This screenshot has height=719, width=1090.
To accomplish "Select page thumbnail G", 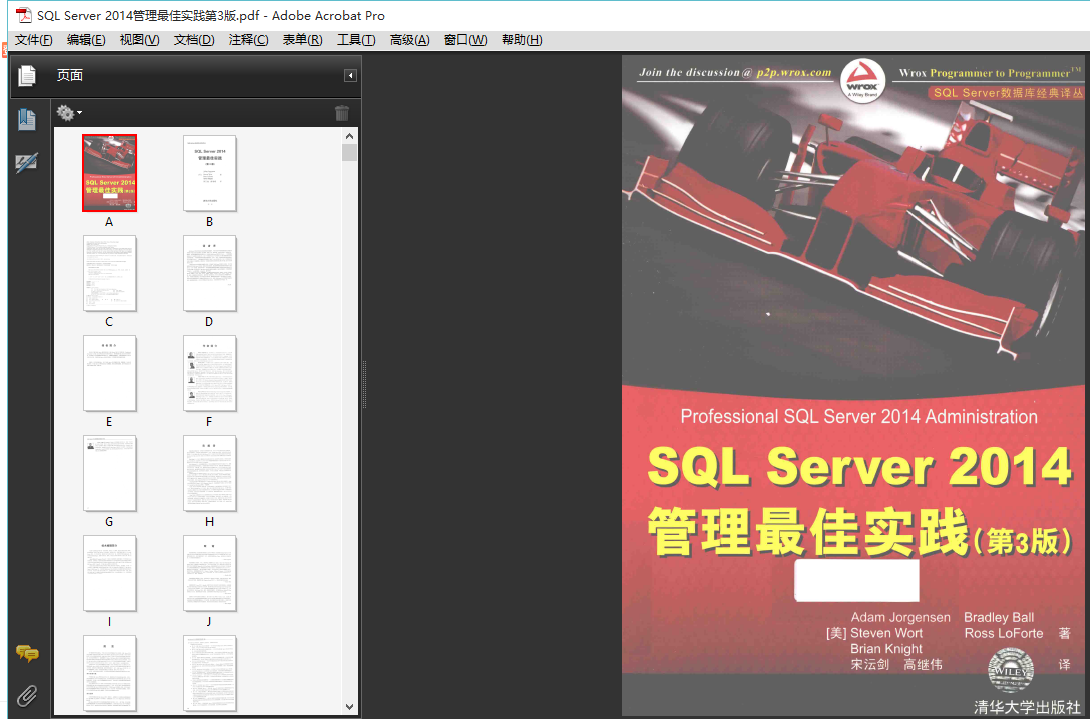I will [109, 473].
